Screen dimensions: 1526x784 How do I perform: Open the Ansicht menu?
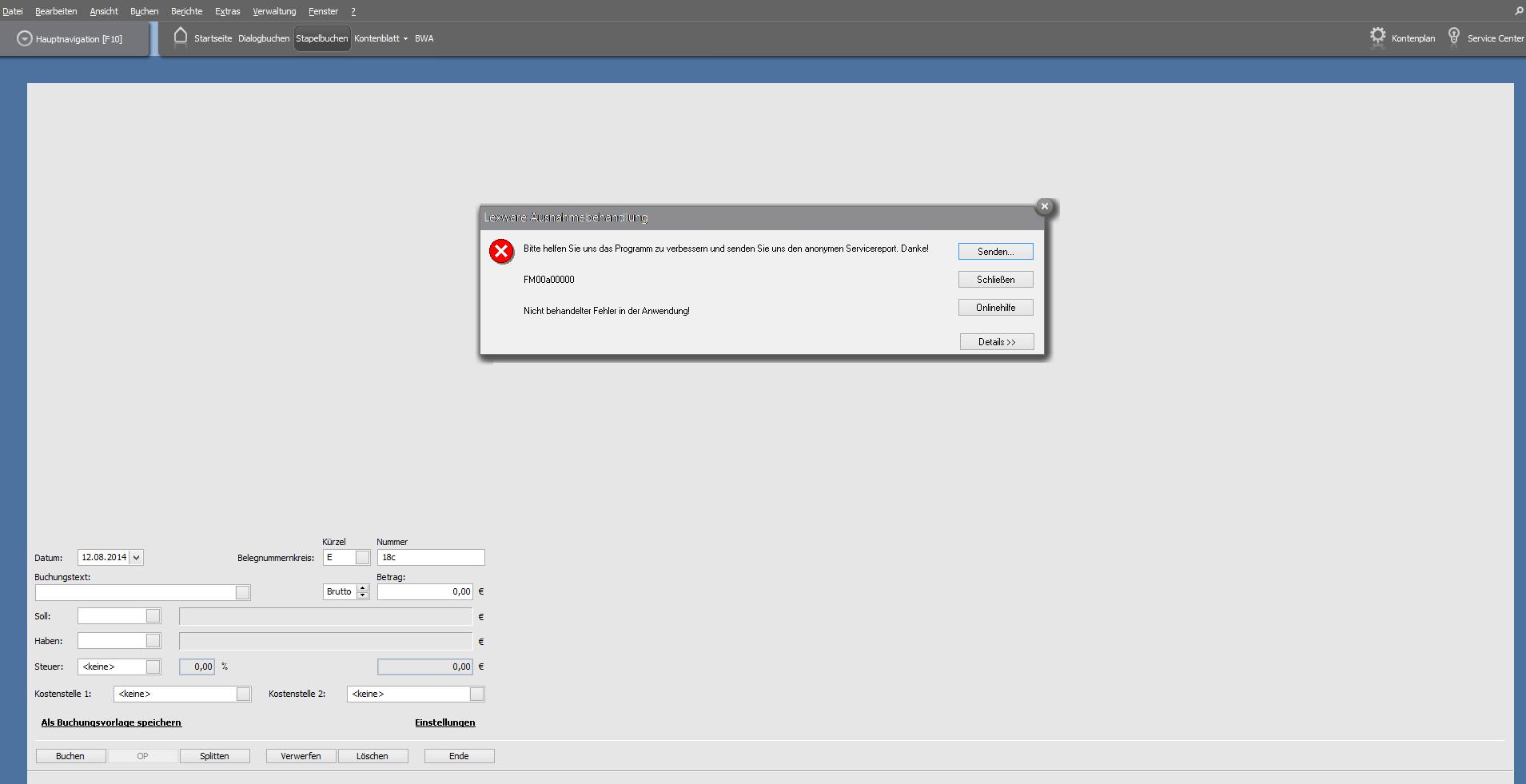click(x=104, y=11)
